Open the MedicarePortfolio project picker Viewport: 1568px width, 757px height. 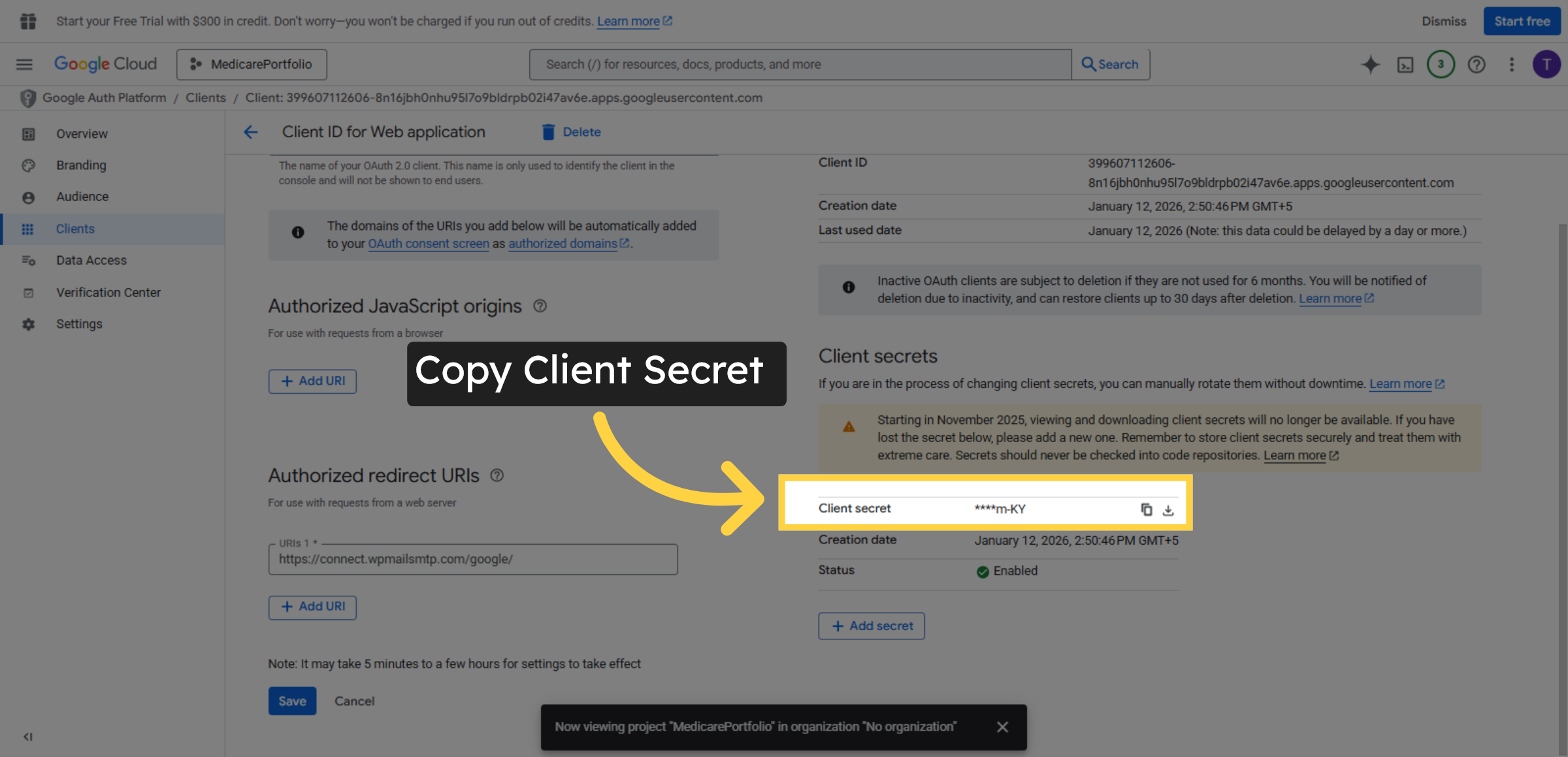click(252, 64)
